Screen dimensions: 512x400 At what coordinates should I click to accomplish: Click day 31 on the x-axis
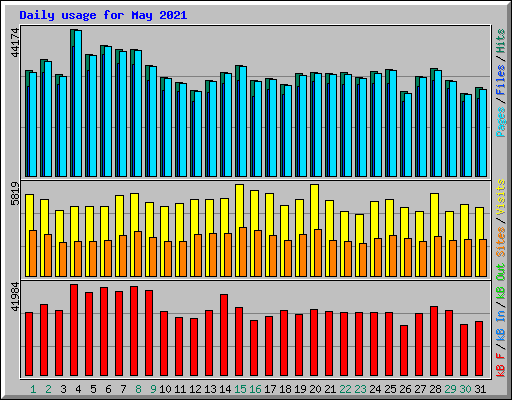480,389
